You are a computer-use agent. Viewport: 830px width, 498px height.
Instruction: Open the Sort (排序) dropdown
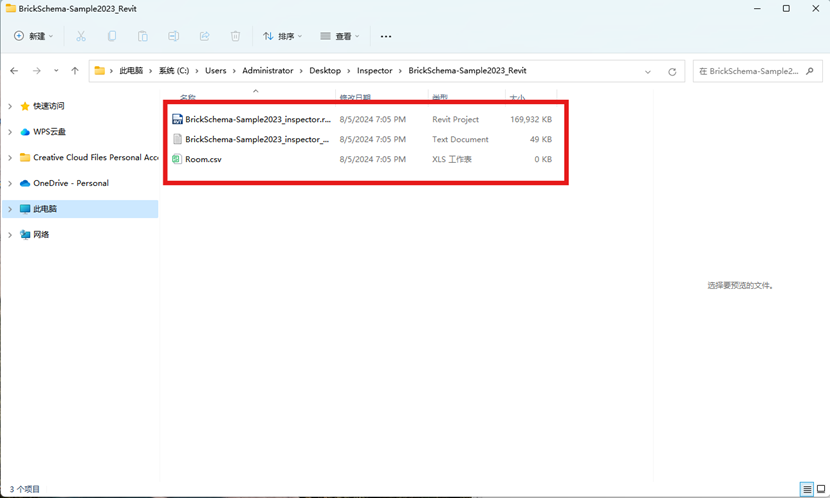[x=282, y=36]
